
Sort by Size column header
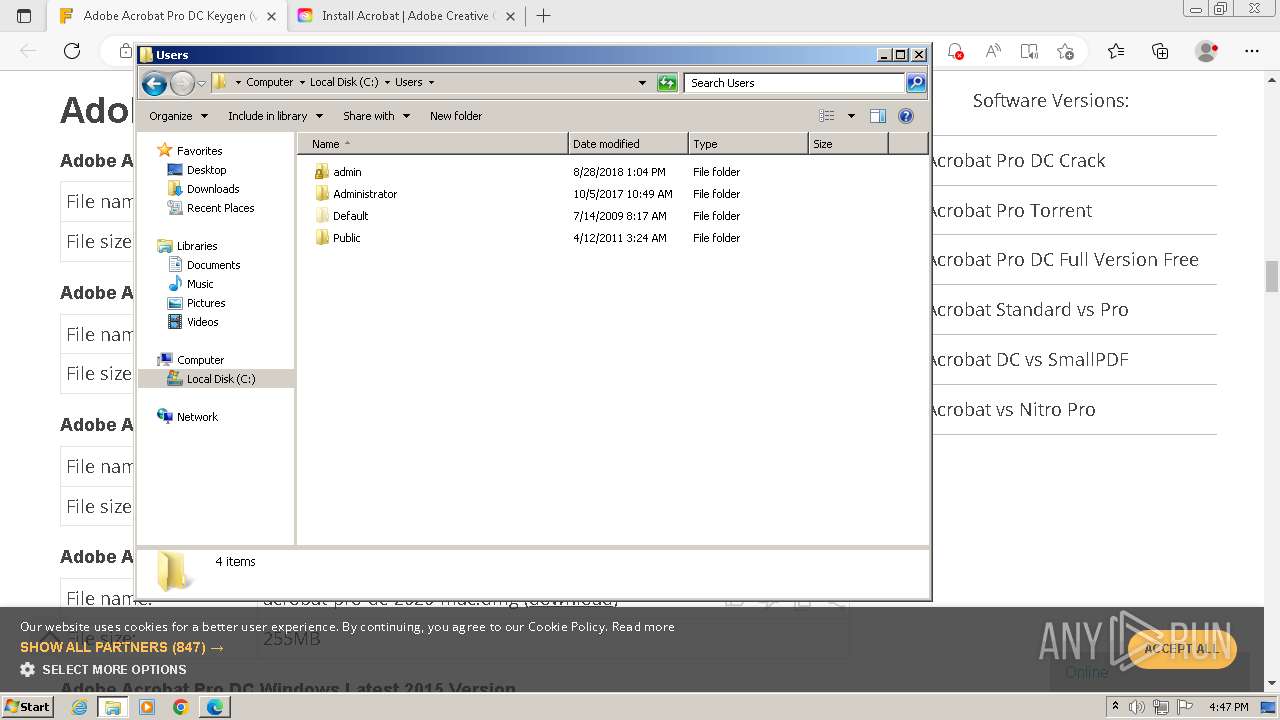tap(848, 144)
